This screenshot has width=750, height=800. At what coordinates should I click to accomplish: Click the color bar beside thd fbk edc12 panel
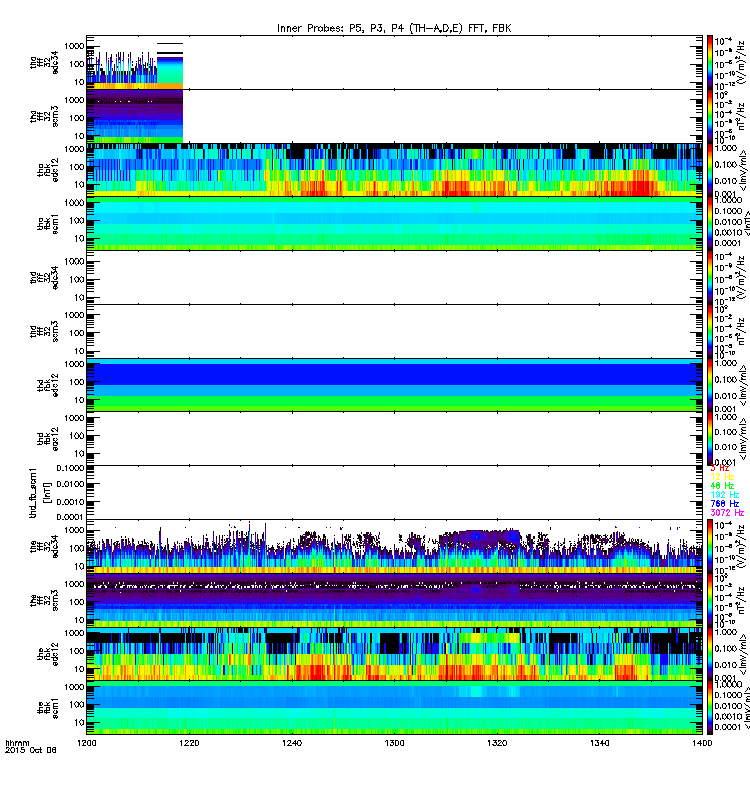coord(709,385)
